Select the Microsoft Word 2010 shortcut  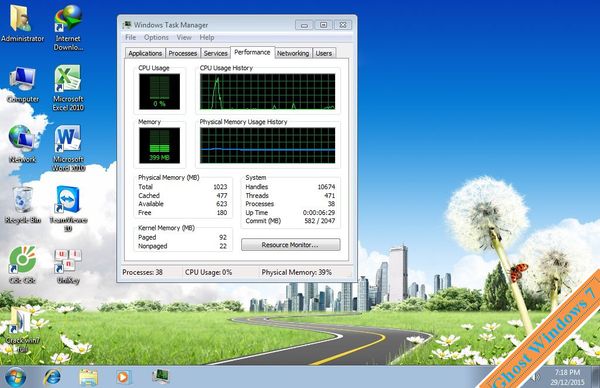coord(68,148)
